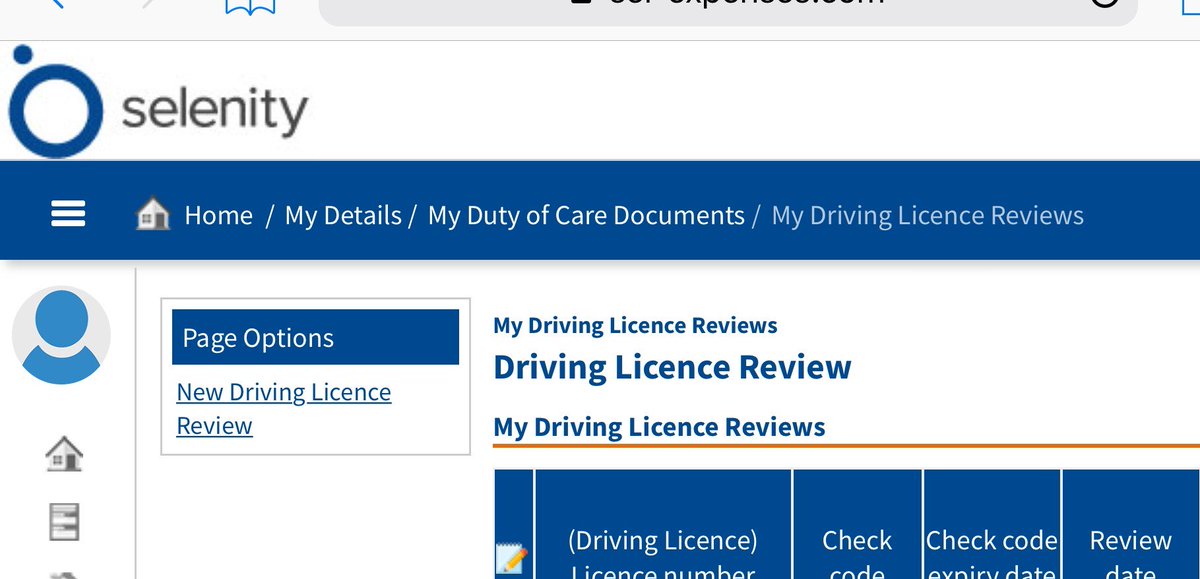The image size is (1200, 579).
Task: Select the My Driving Licence Reviews breadcrumb
Action: coord(926,214)
